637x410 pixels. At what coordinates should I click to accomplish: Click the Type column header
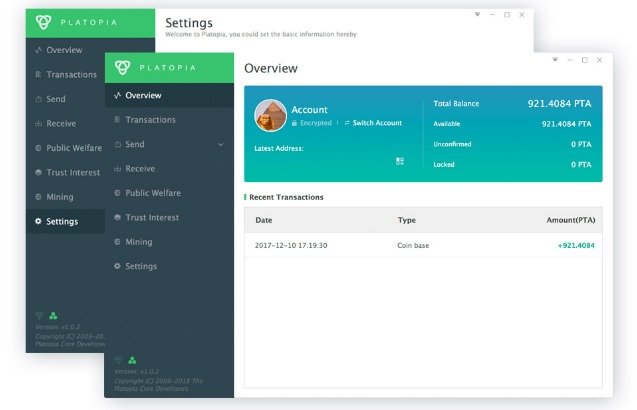click(x=407, y=220)
